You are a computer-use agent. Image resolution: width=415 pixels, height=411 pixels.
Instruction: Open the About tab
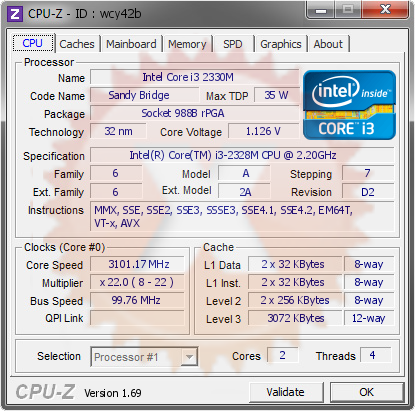point(328,44)
